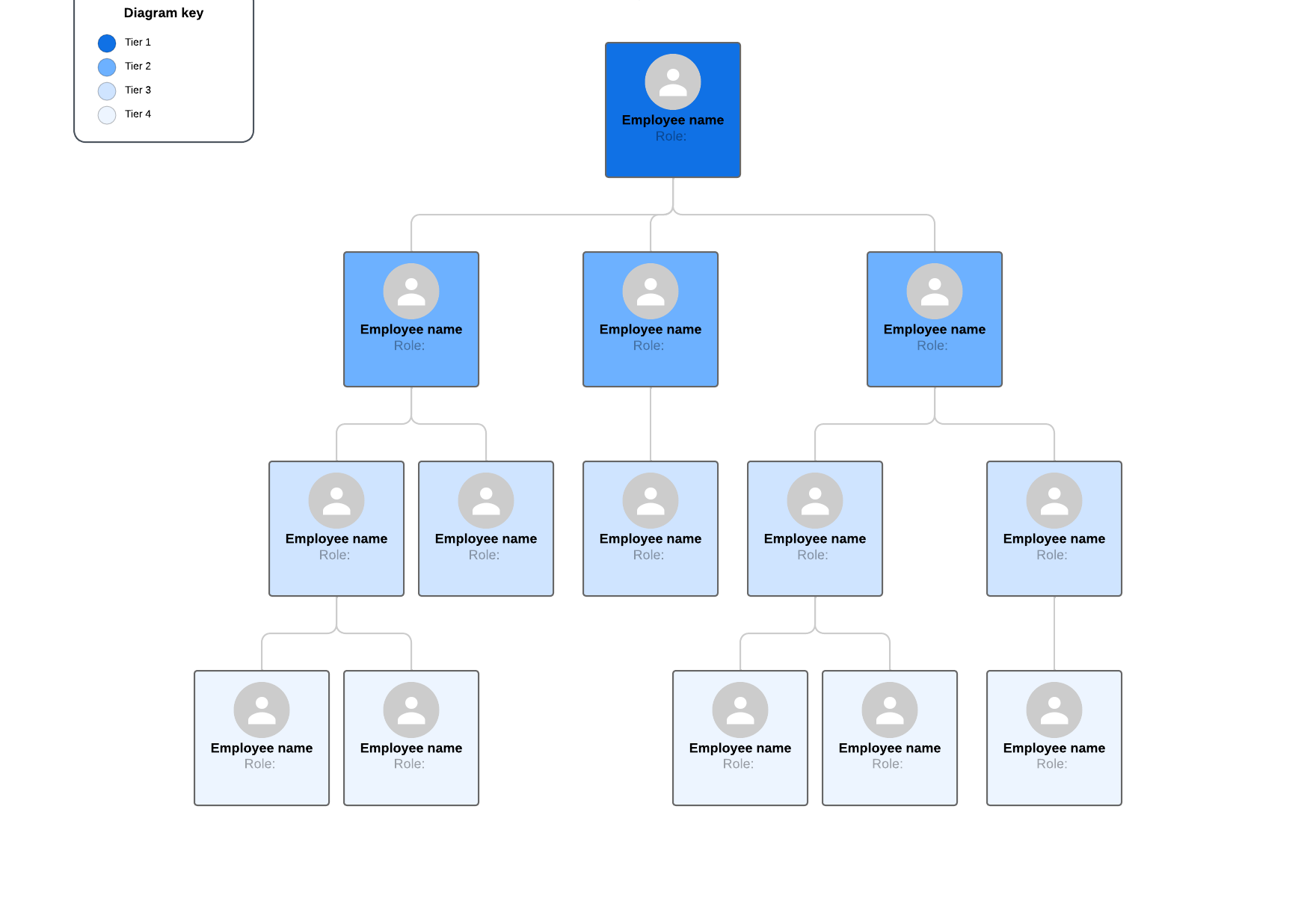Image resolution: width=1316 pixels, height=910 pixels.
Task: Select the avatar in the rightmost Tier 3 card
Action: 1054,500
